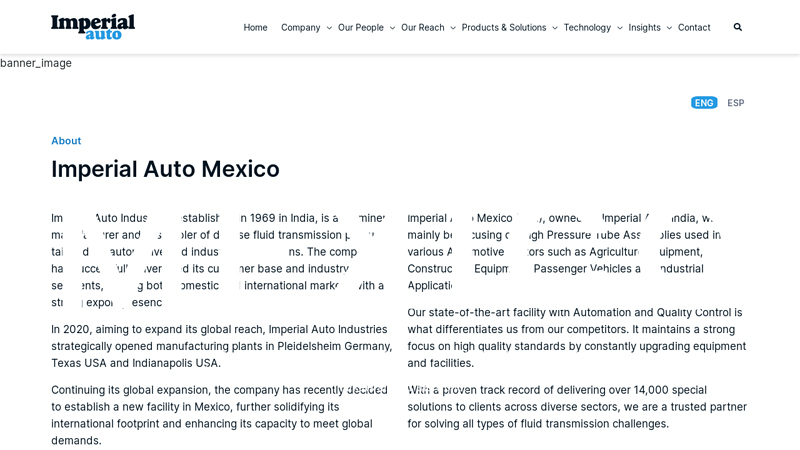Open the search magnifier icon

point(738,27)
